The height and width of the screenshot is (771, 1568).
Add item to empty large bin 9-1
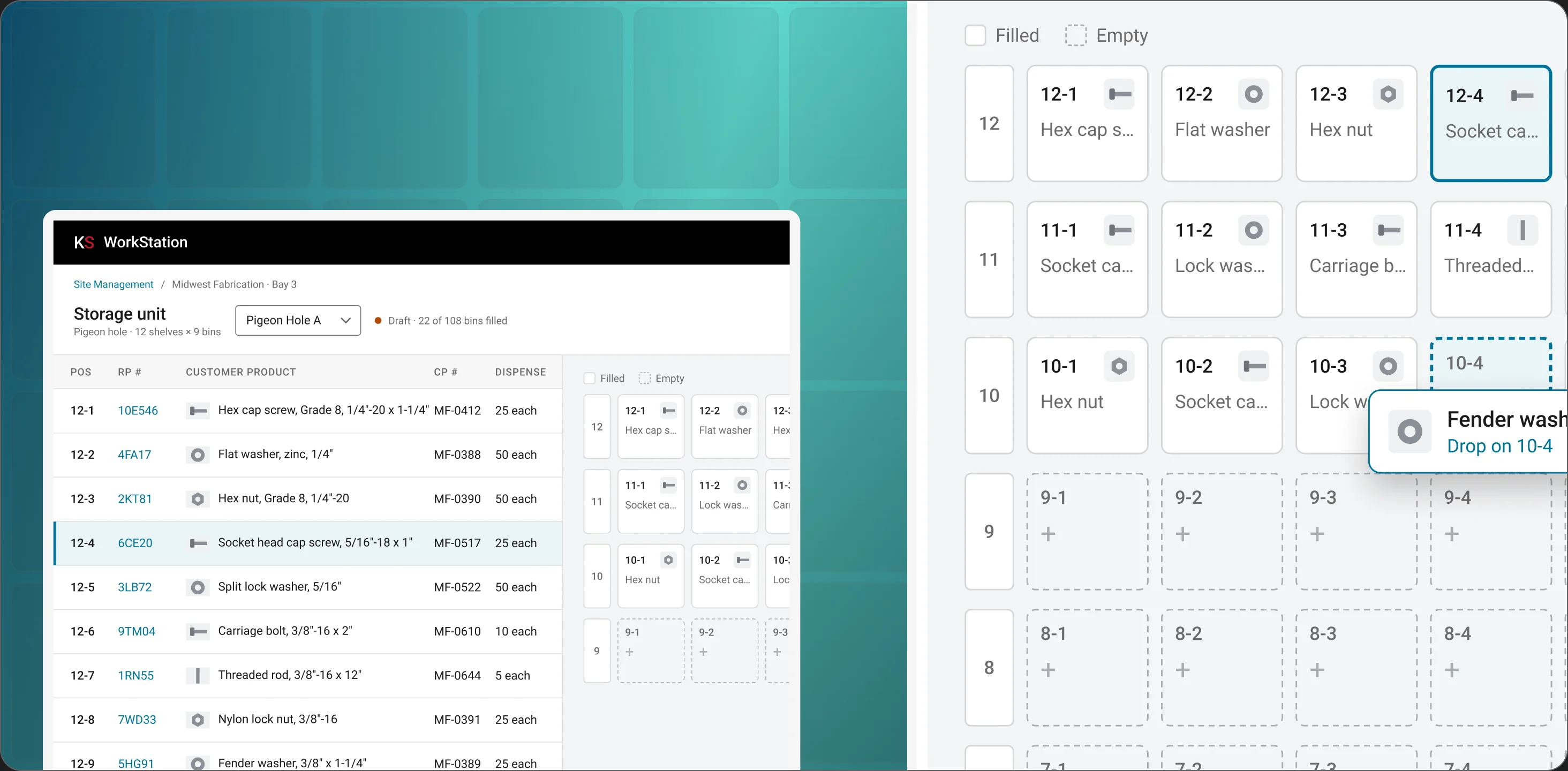(x=1048, y=534)
